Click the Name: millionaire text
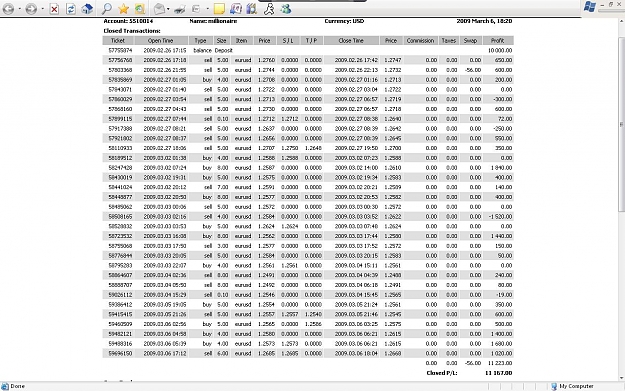The height and width of the screenshot is (391, 625). pyautogui.click(x=213, y=21)
